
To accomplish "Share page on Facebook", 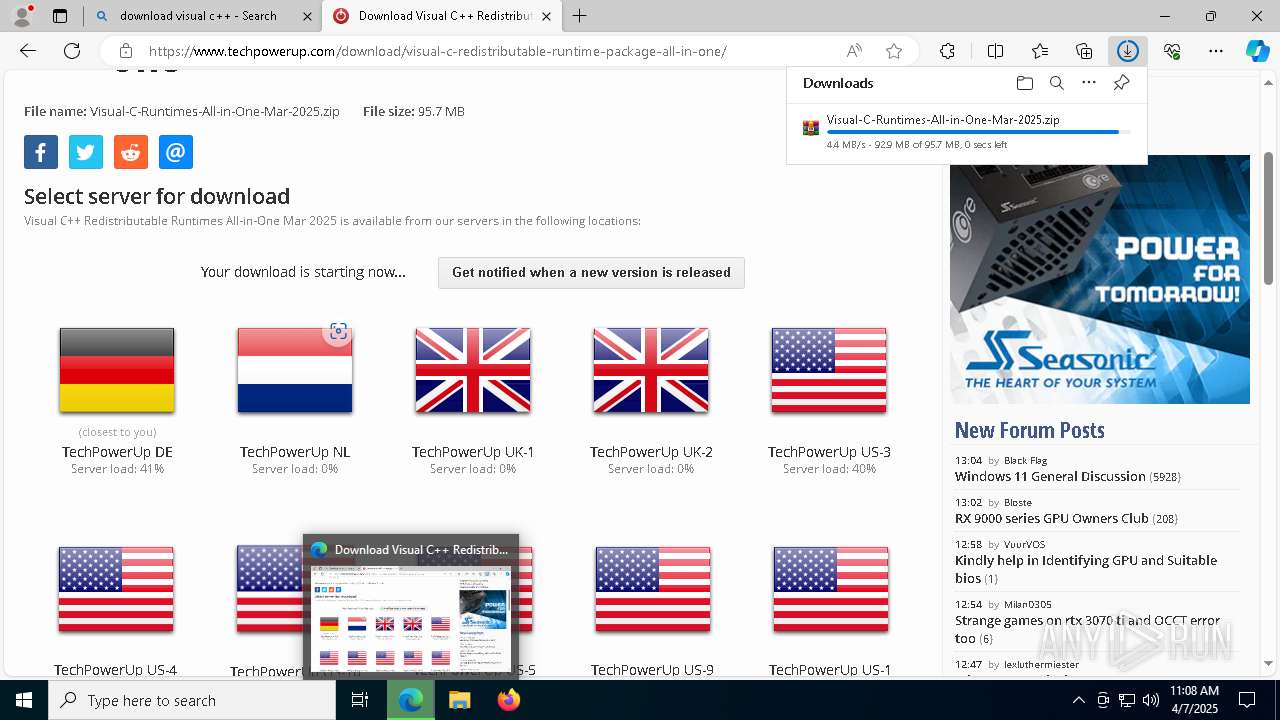I will point(41,152).
